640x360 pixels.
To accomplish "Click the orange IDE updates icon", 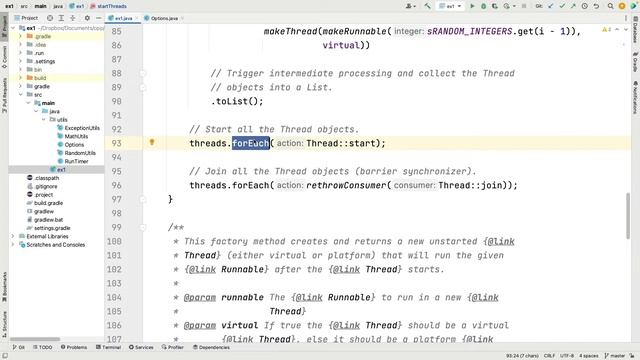I will [622, 6].
